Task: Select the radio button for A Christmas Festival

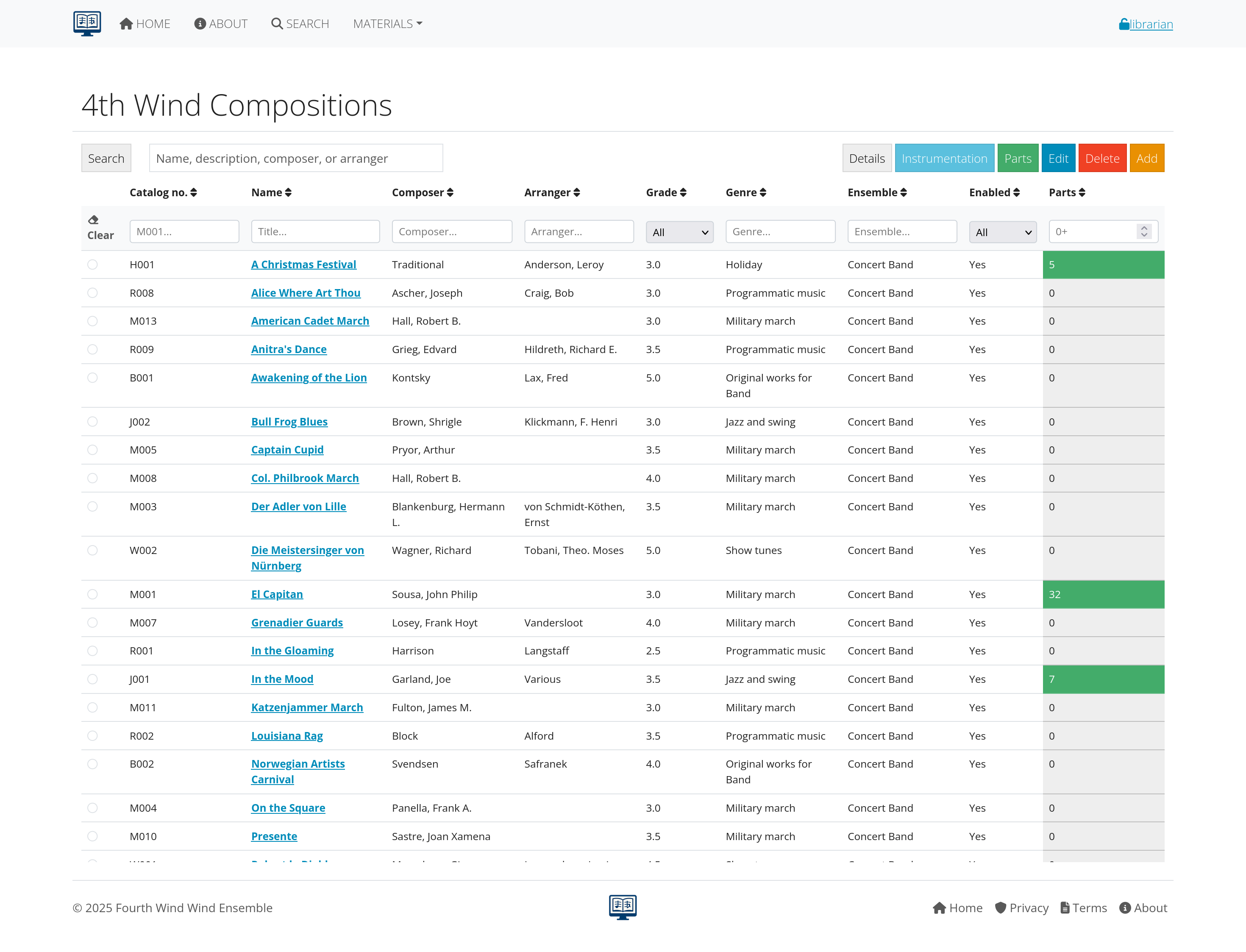Action: coord(92,264)
